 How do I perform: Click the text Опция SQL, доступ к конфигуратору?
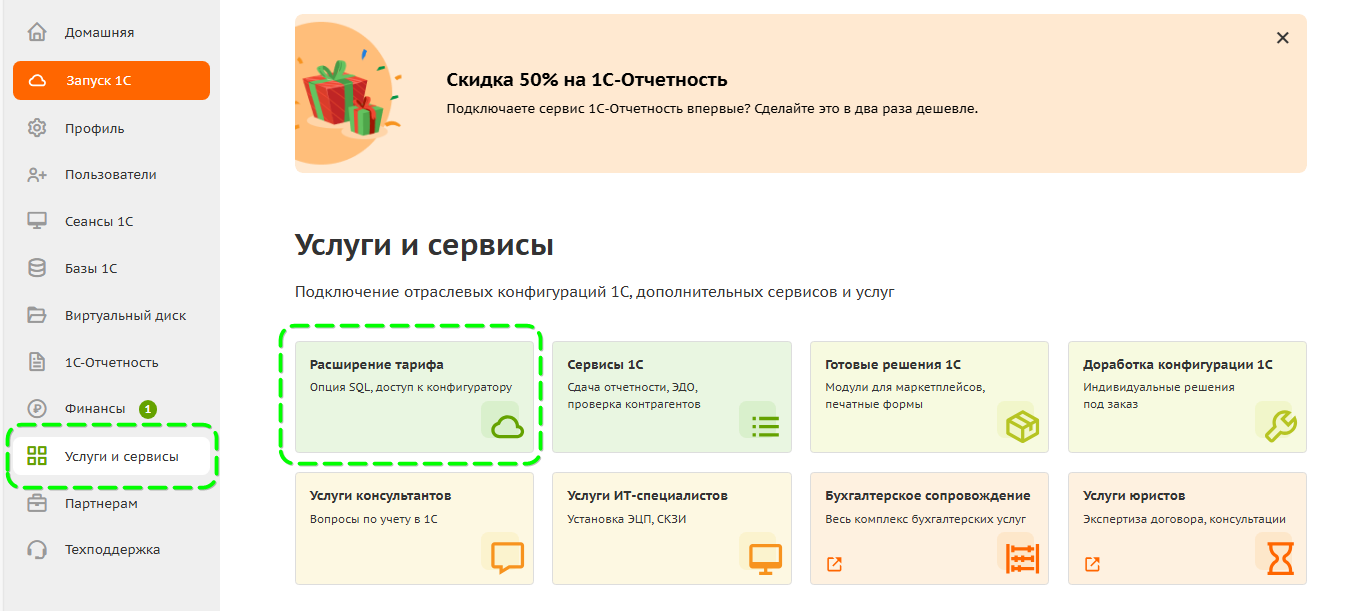click(x=411, y=387)
